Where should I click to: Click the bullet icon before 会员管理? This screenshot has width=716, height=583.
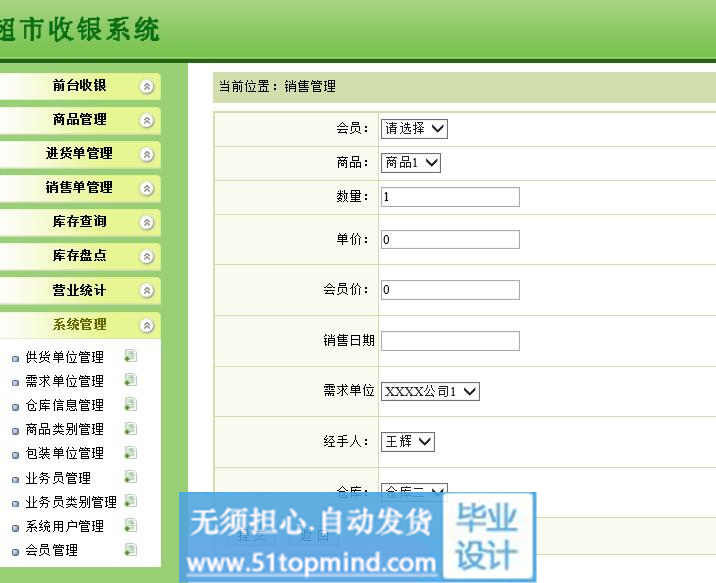click(x=16, y=552)
